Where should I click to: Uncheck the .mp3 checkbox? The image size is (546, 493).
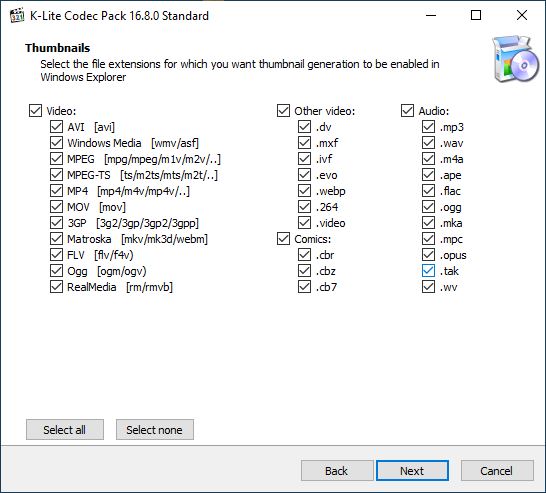(x=429, y=127)
